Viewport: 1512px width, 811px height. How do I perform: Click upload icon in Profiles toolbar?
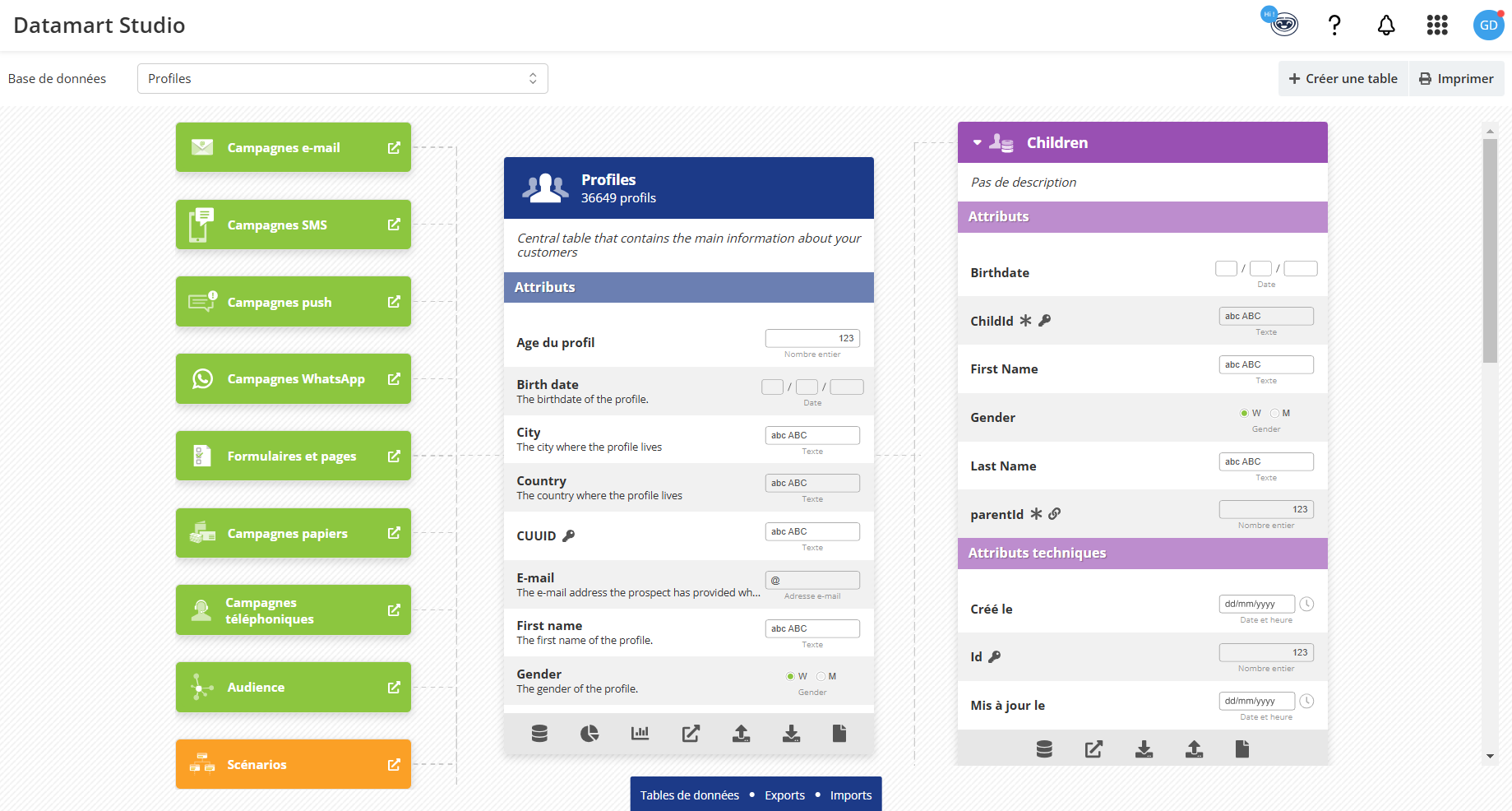click(741, 734)
